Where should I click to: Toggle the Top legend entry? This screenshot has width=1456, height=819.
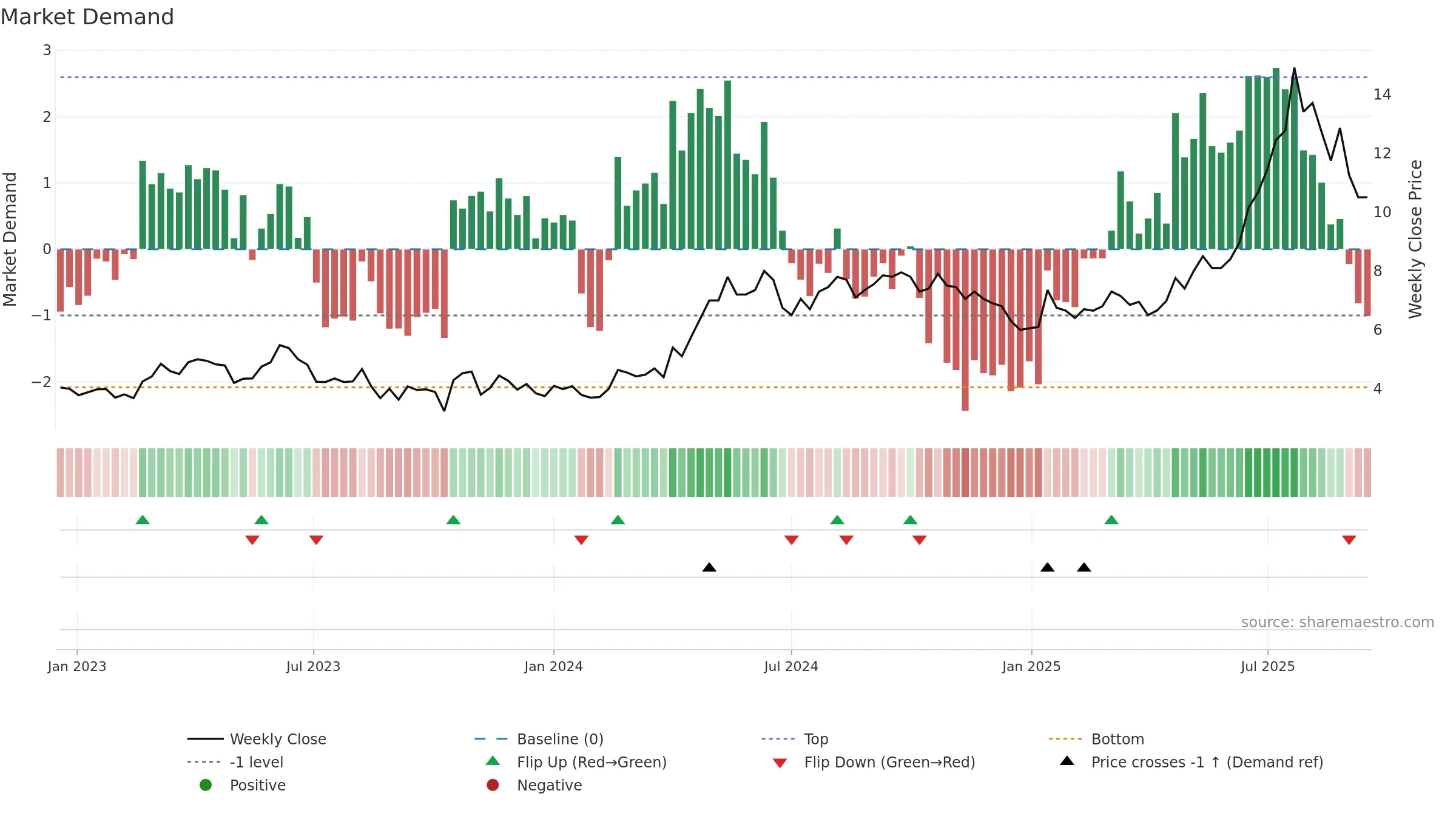[x=795, y=739]
